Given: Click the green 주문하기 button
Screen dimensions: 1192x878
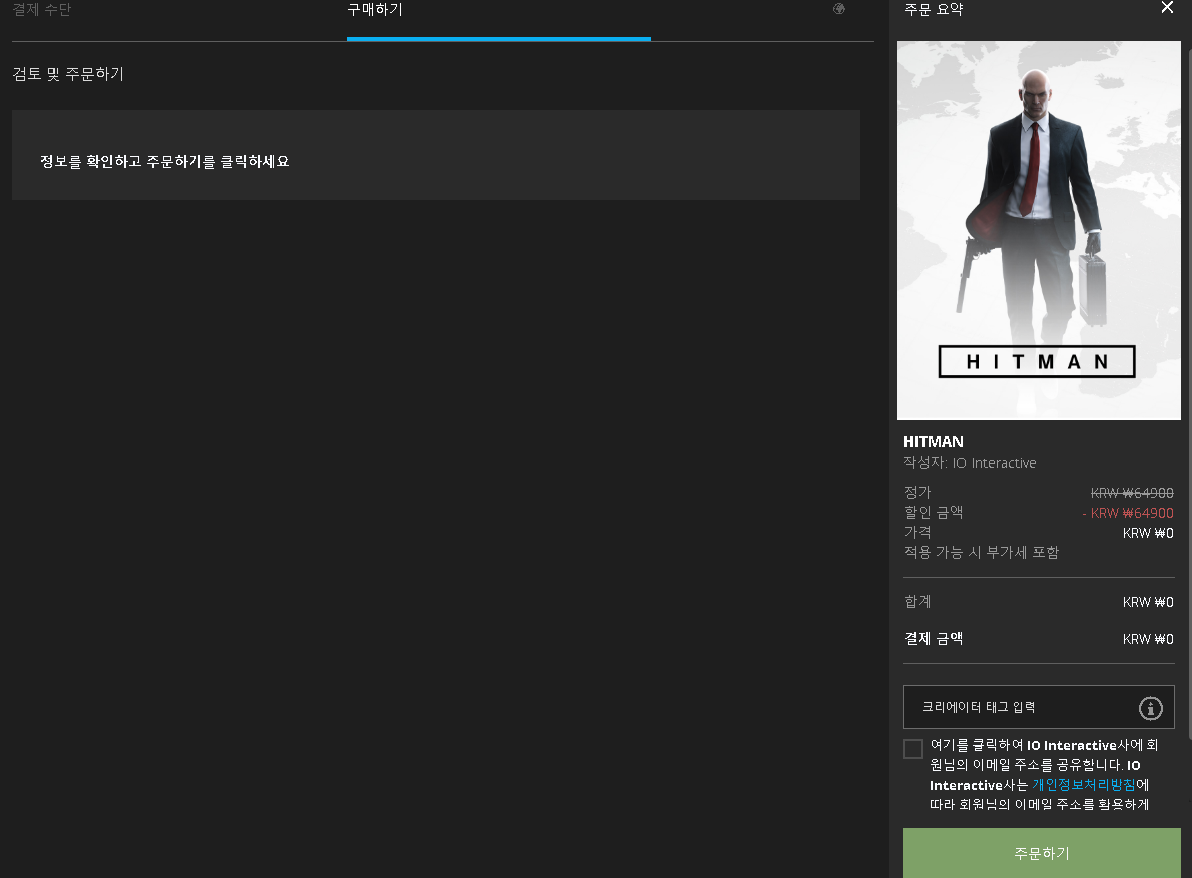Looking at the screenshot, I should tap(1041, 853).
